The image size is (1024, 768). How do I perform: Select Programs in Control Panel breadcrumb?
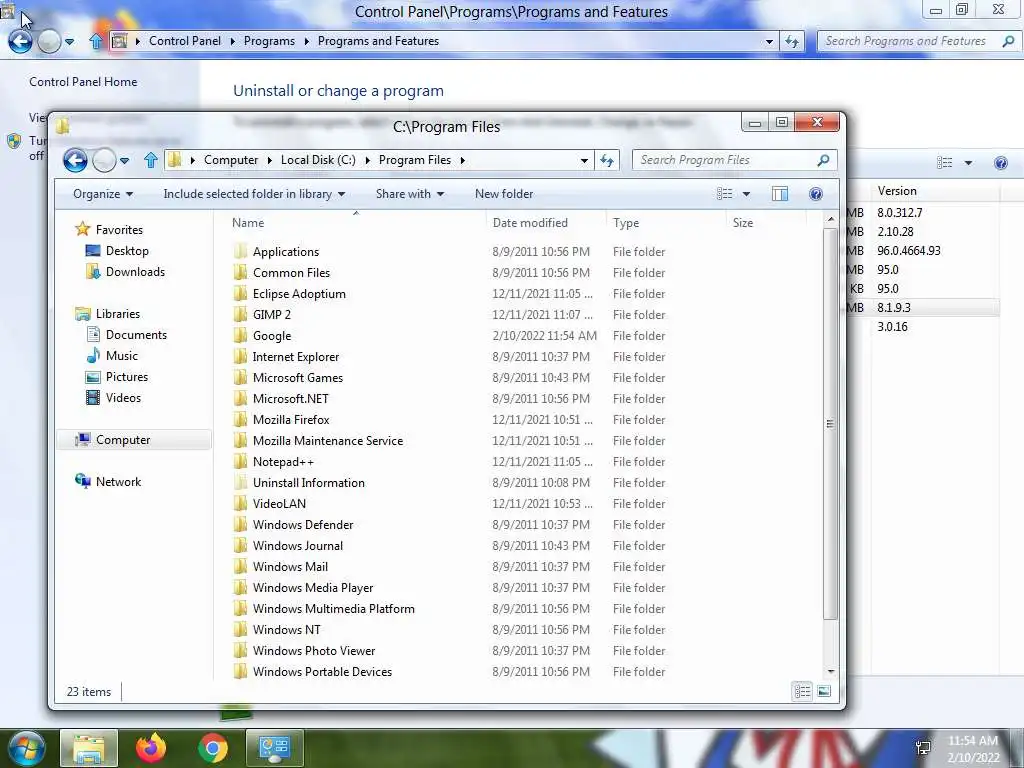coord(269,41)
